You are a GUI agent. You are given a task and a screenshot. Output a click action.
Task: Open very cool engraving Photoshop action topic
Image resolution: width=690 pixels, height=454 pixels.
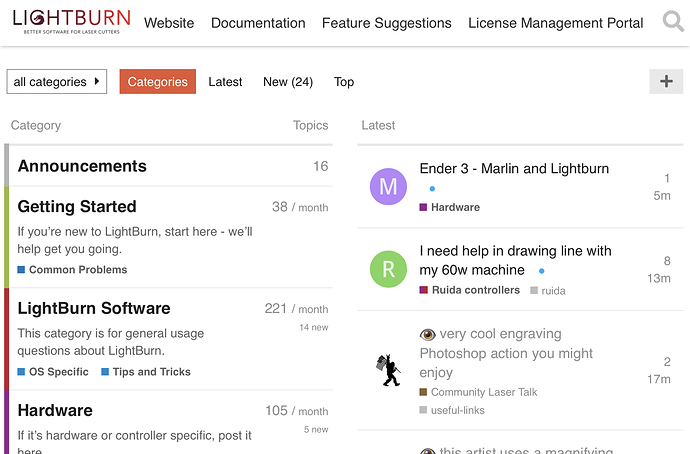506,353
